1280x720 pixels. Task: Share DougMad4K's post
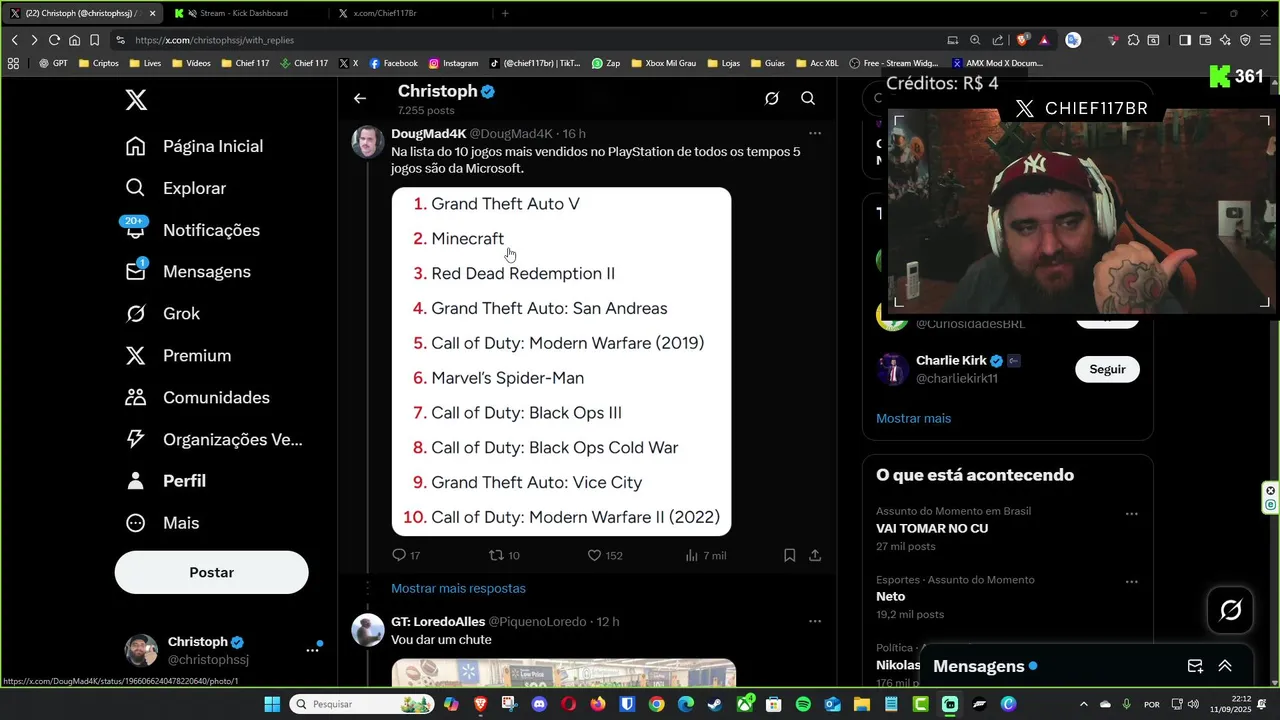coord(815,555)
